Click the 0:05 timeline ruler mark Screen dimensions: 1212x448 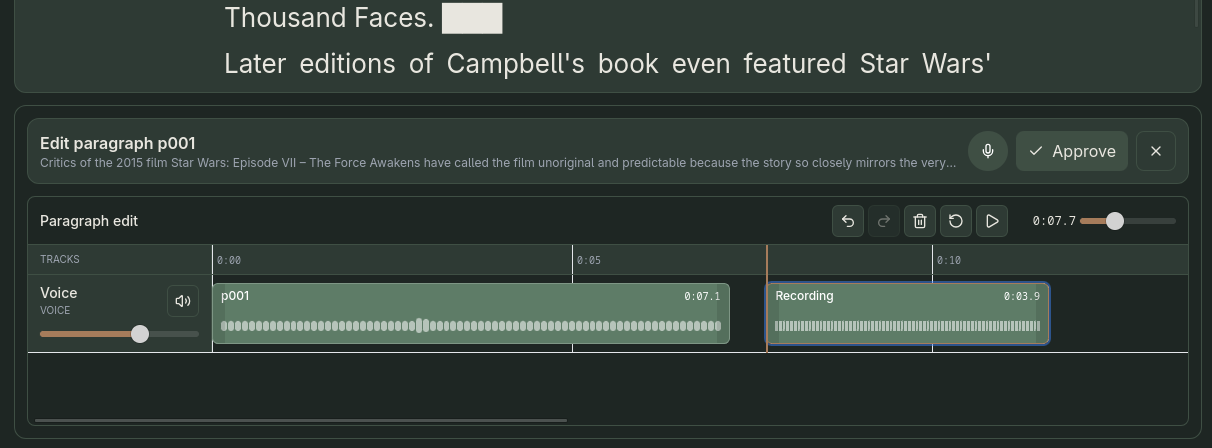pyautogui.click(x=589, y=260)
